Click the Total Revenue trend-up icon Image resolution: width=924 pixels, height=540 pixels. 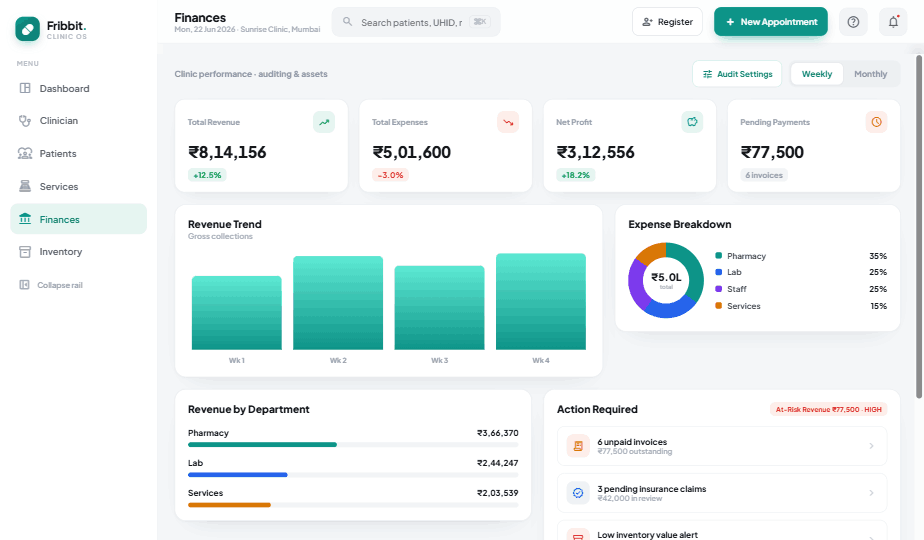(324, 122)
